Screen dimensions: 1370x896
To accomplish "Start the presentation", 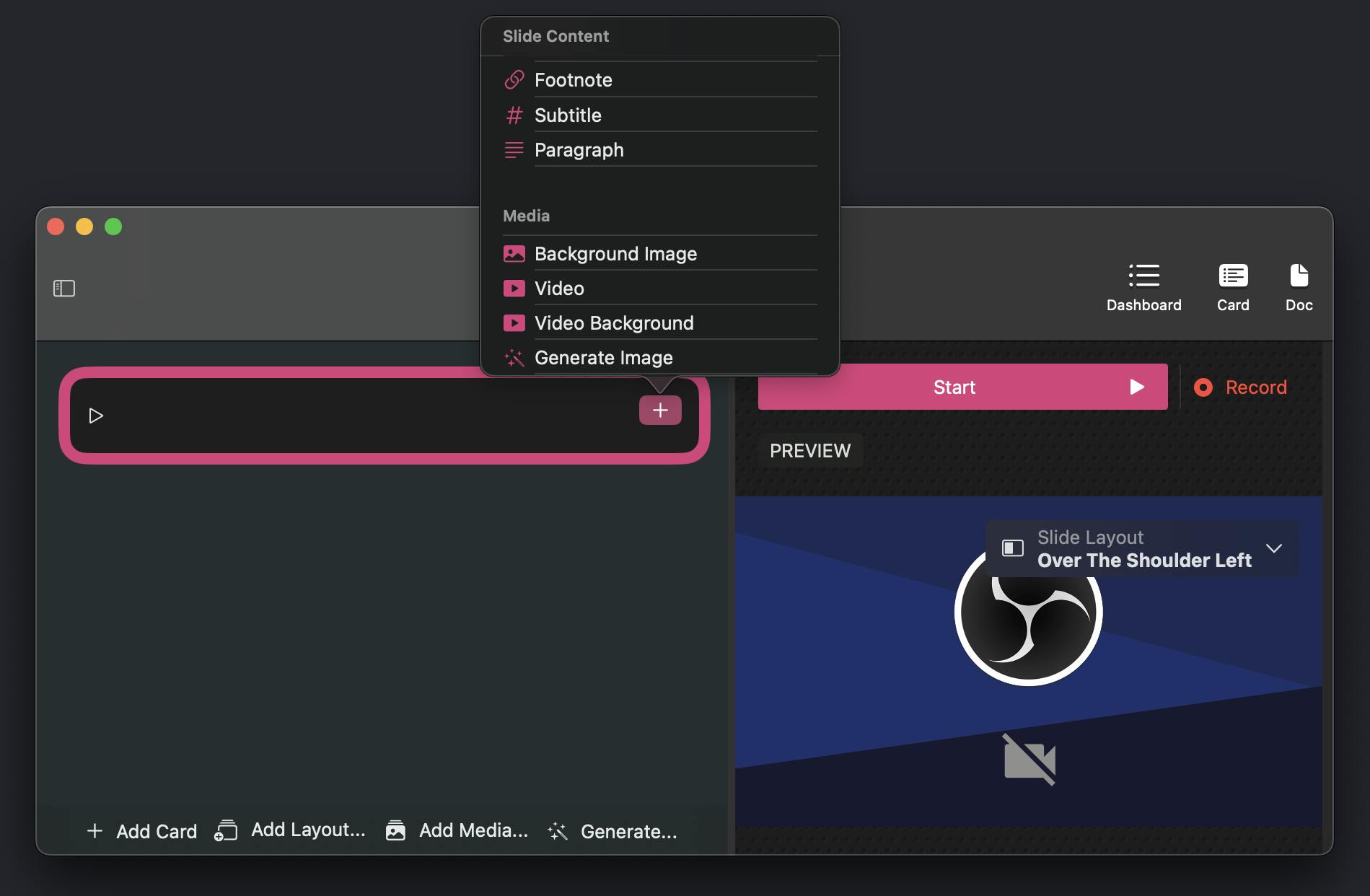I will click(962, 387).
